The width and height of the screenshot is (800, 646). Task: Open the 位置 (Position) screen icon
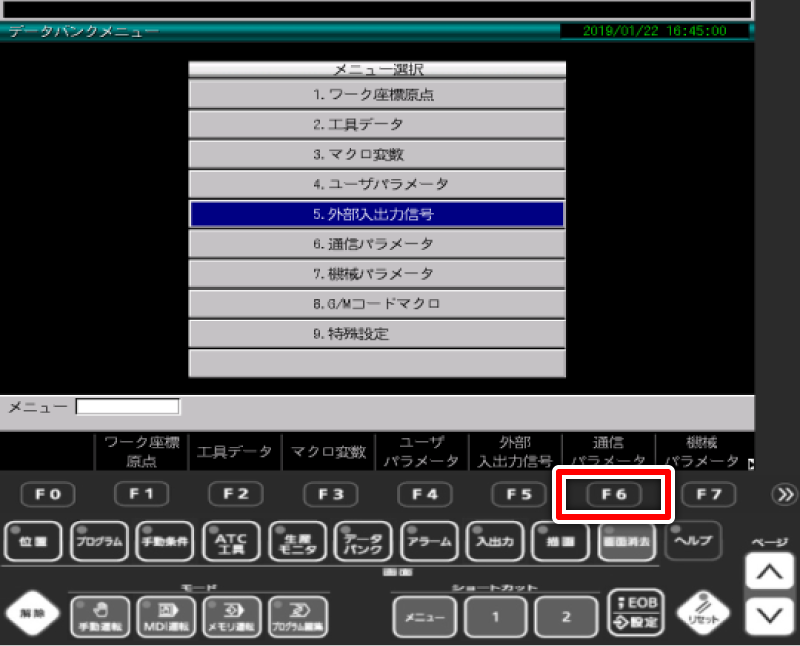tap(33, 541)
